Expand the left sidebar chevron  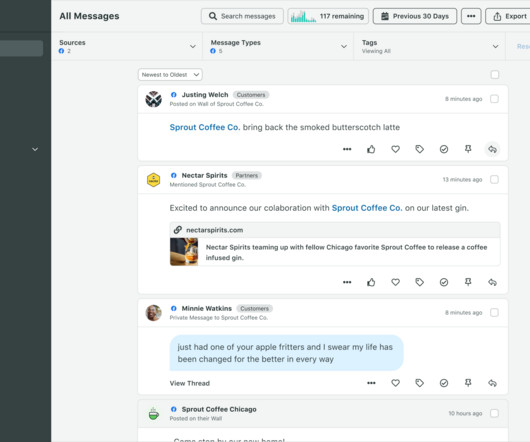[35, 149]
